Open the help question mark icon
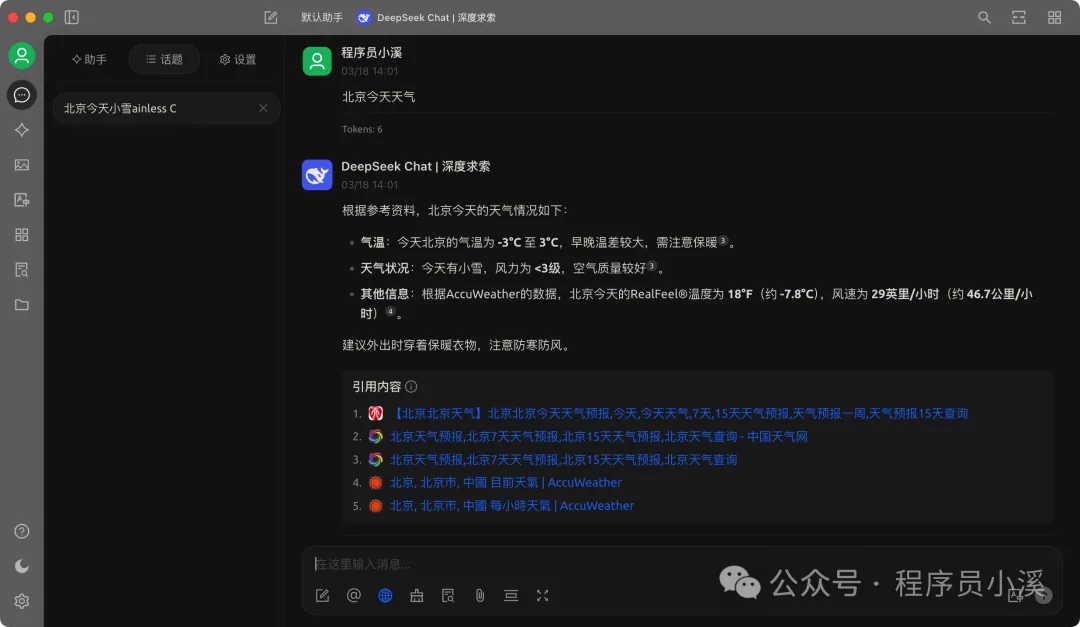The height and width of the screenshot is (627, 1080). click(21, 531)
